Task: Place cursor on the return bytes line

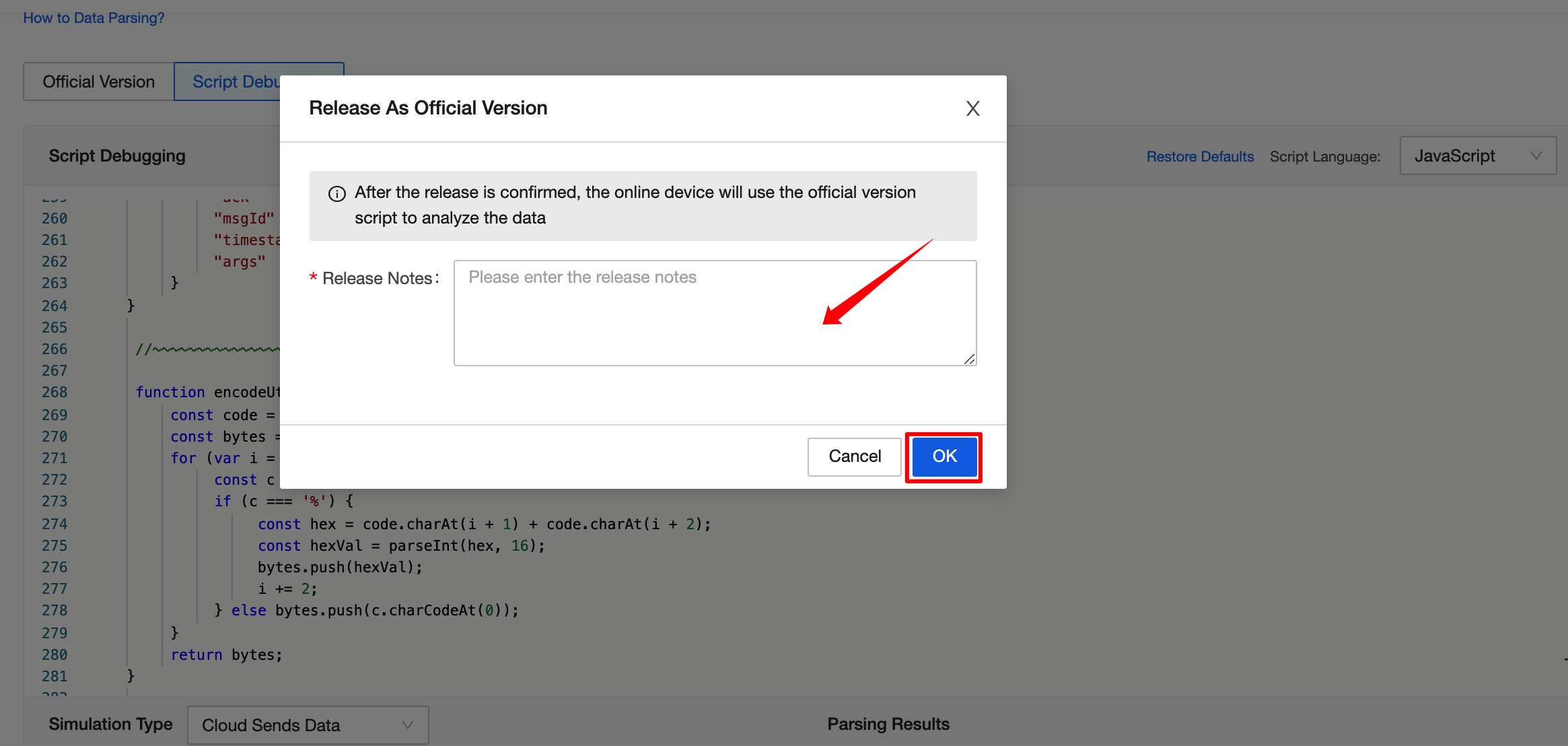Action: [227, 654]
